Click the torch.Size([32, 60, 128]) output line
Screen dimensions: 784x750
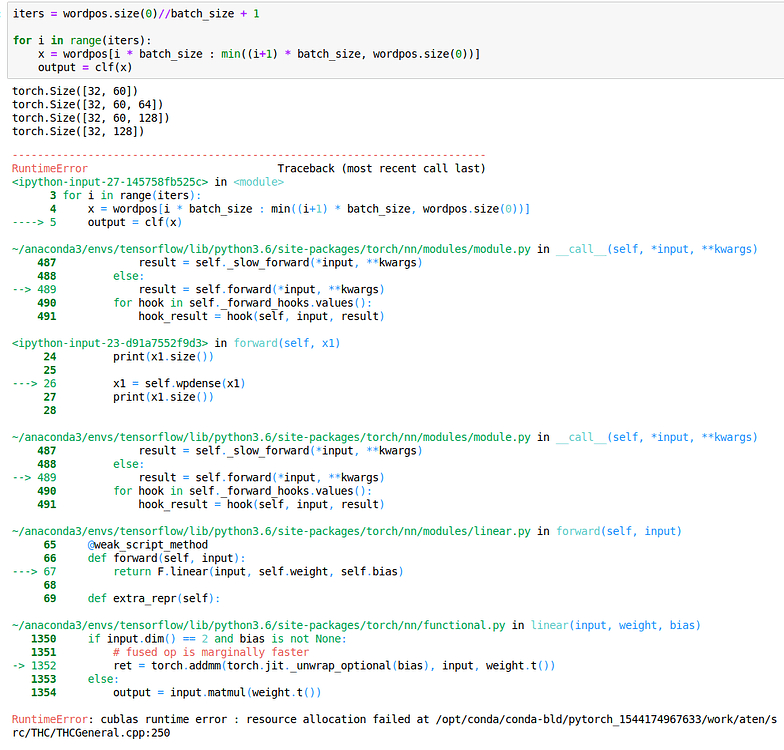(x=90, y=117)
